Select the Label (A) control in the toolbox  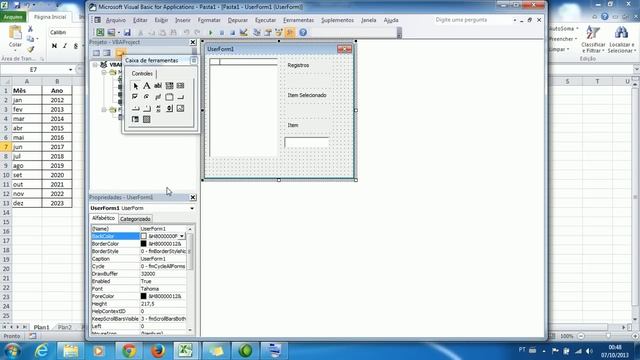(147, 86)
